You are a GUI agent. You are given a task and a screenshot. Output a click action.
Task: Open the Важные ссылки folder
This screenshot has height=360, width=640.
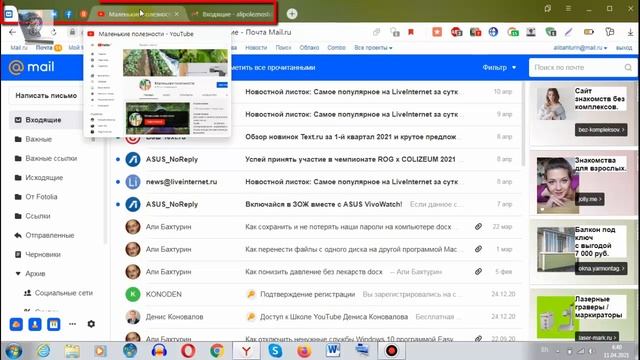tap(51, 158)
